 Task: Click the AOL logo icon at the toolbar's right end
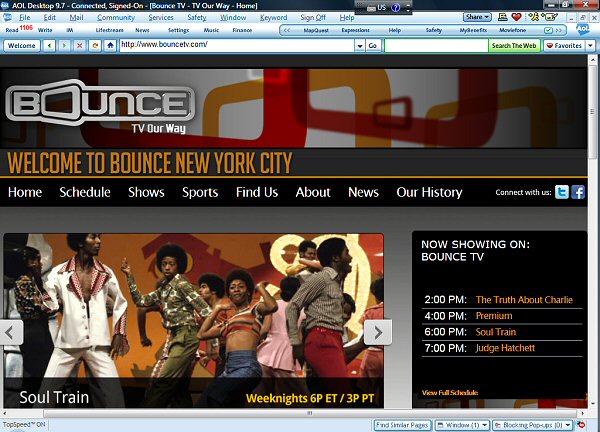click(x=583, y=29)
